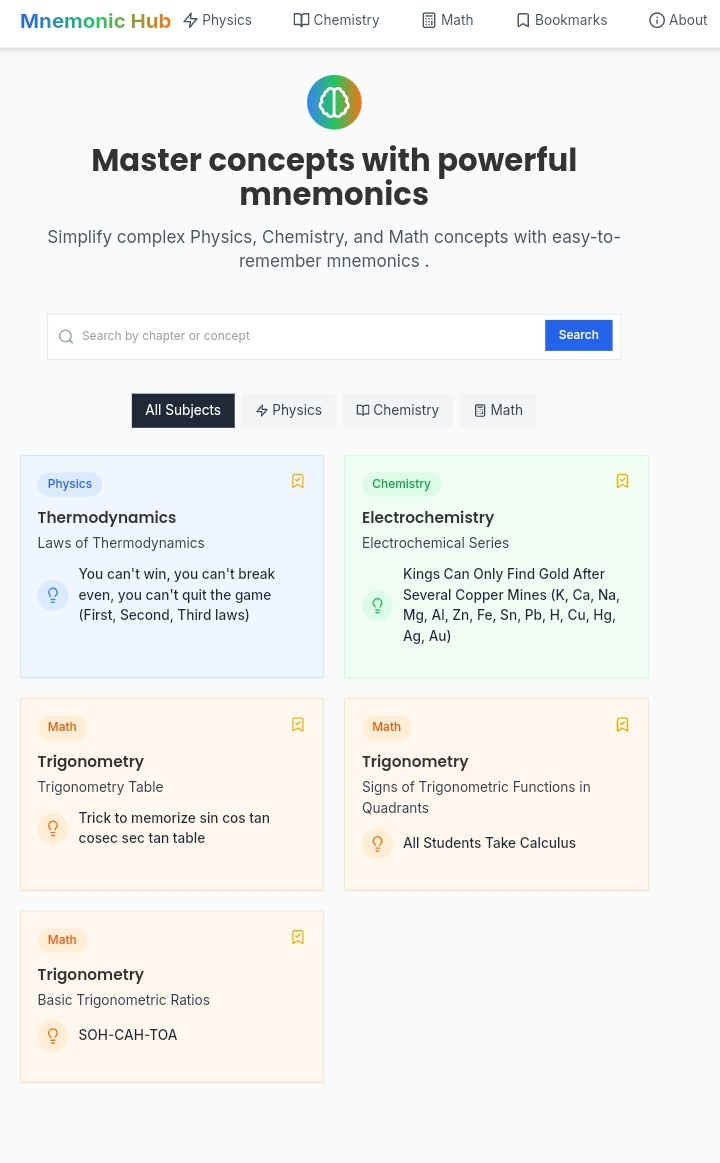Click lightbulb icon in Electrochemistry card
This screenshot has height=1163, width=720.
pyautogui.click(x=377, y=605)
